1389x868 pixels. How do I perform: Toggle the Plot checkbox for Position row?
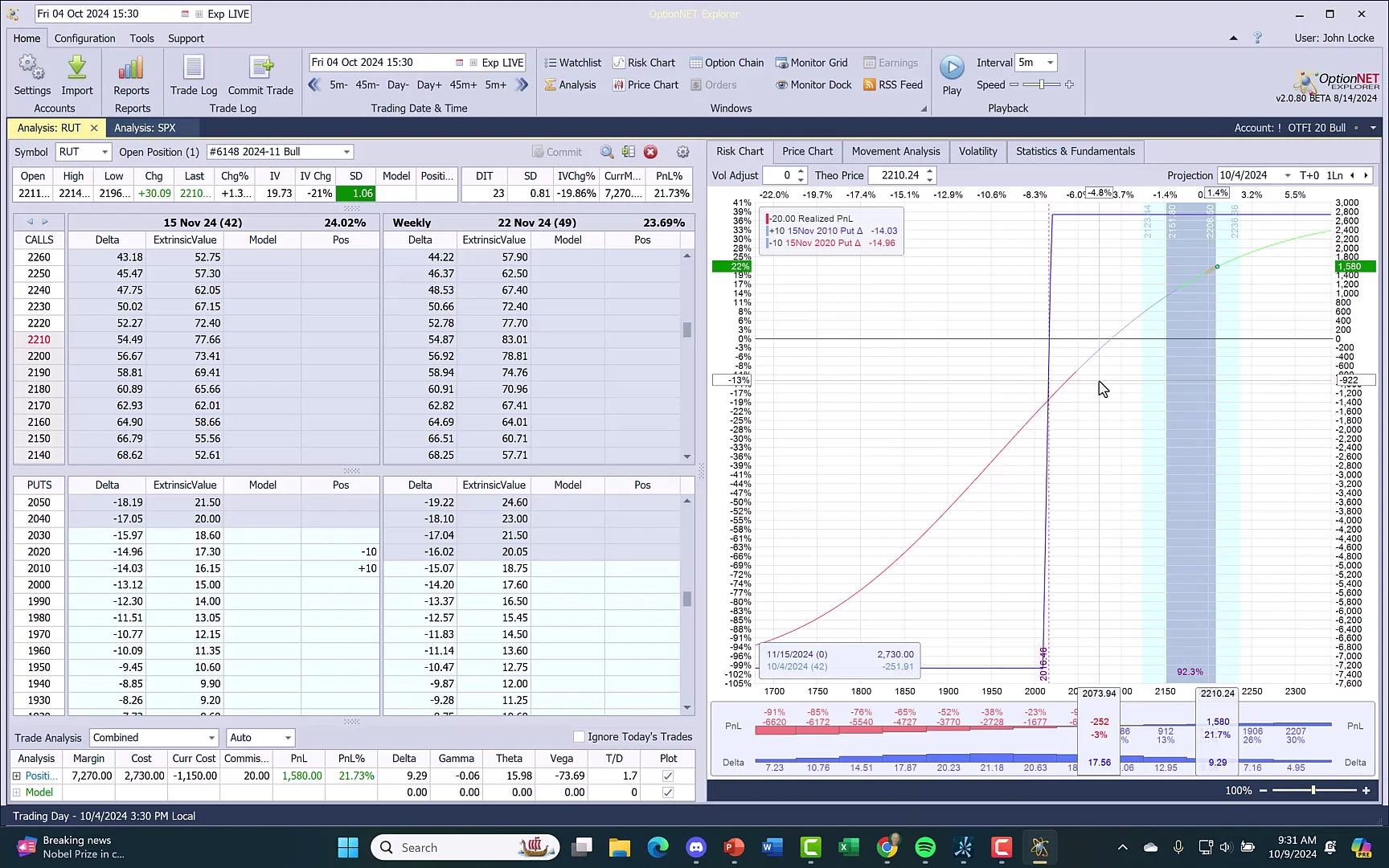(x=667, y=776)
